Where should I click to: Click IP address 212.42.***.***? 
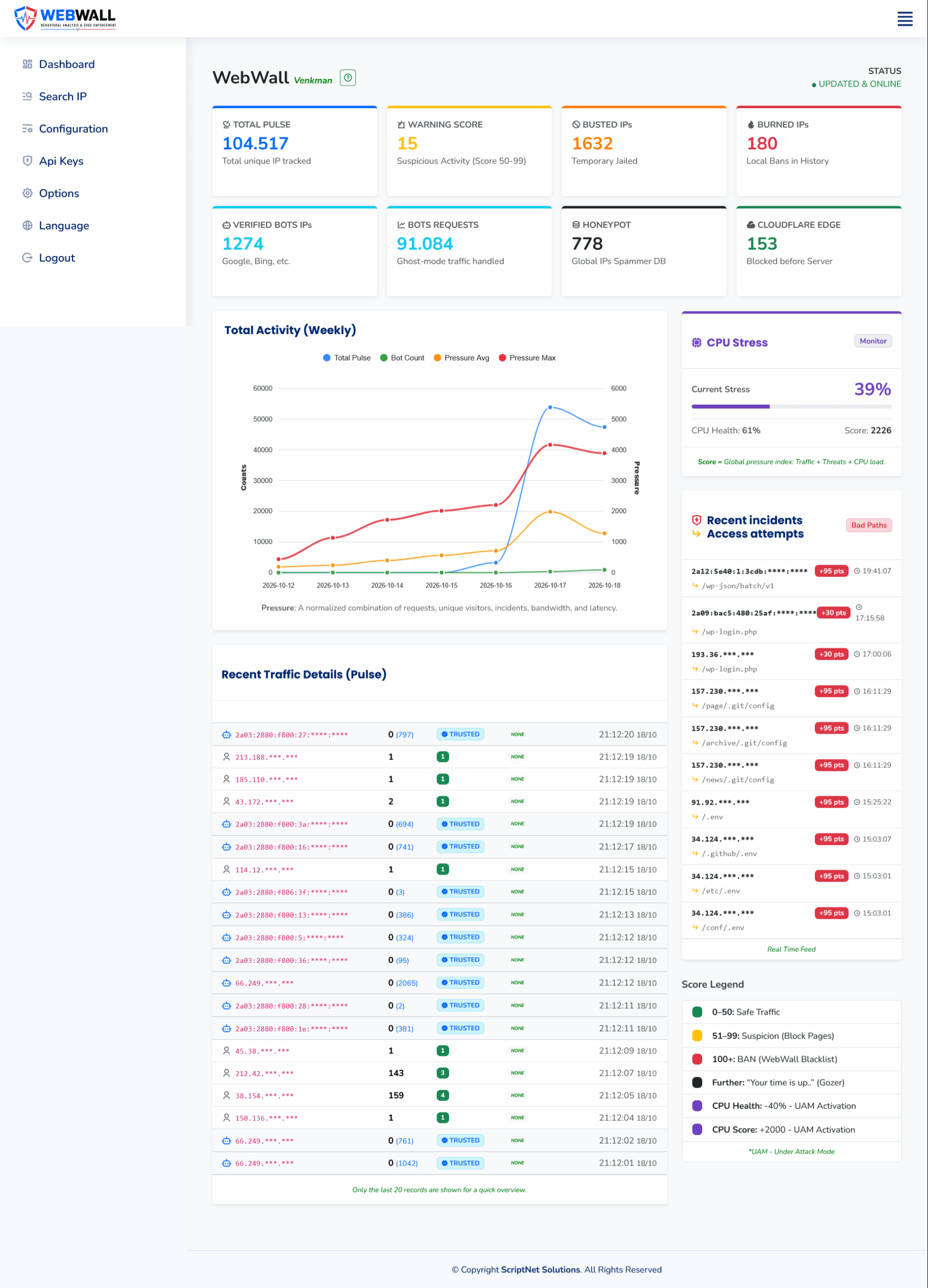(x=265, y=1073)
